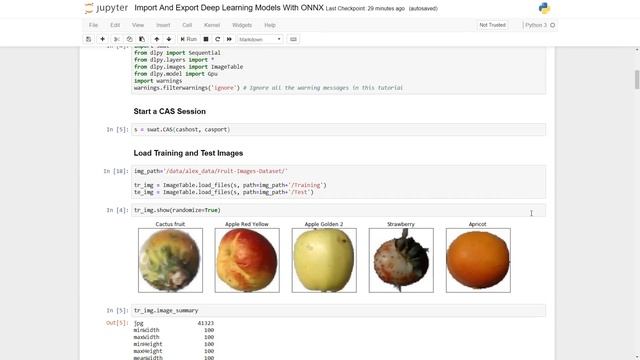The height and width of the screenshot is (360, 640).
Task: Open the cell type Markdown dropdown
Action: pyautogui.click(x=260, y=39)
